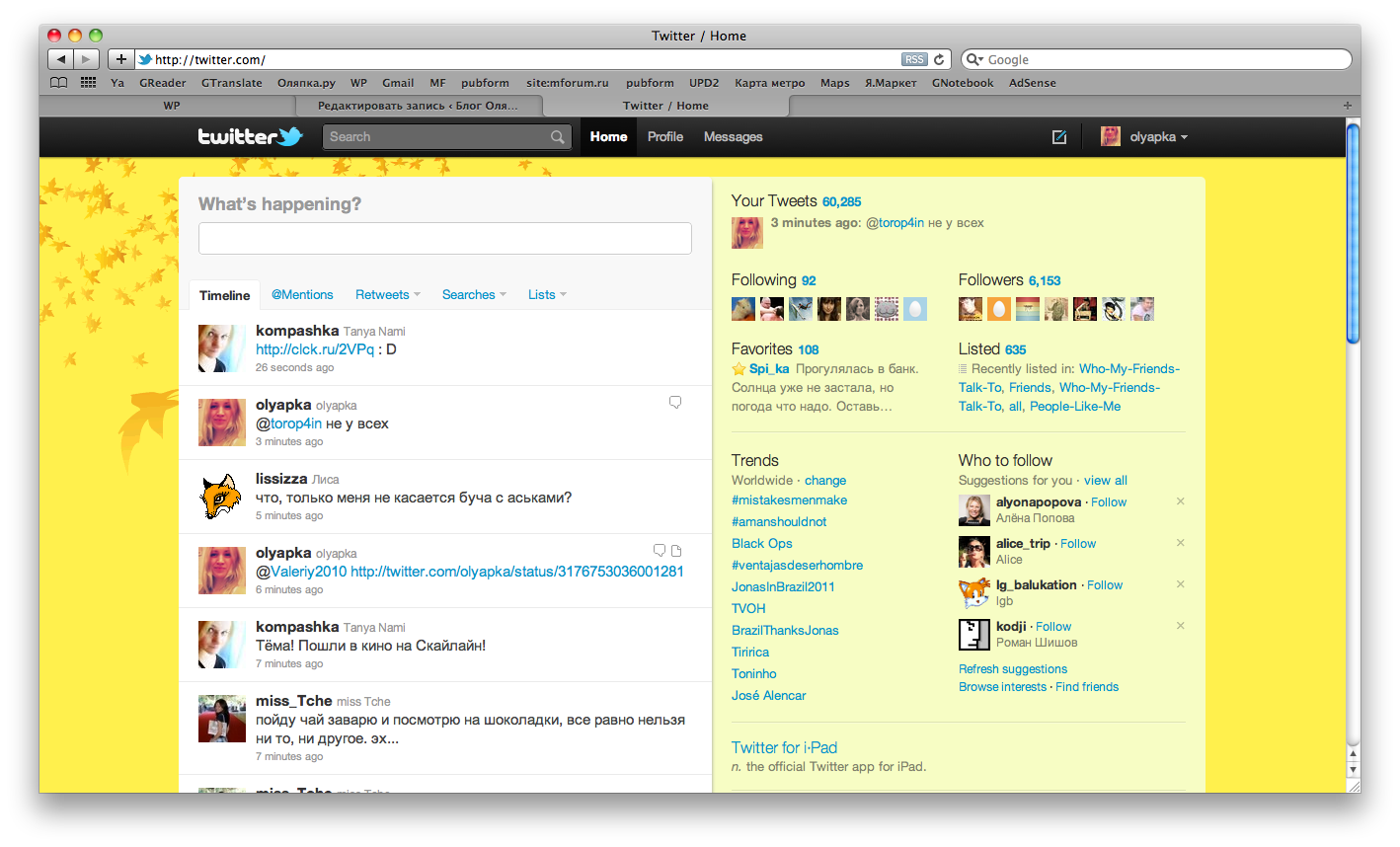
Task: Open the Black Ops trend
Action: (x=761, y=543)
